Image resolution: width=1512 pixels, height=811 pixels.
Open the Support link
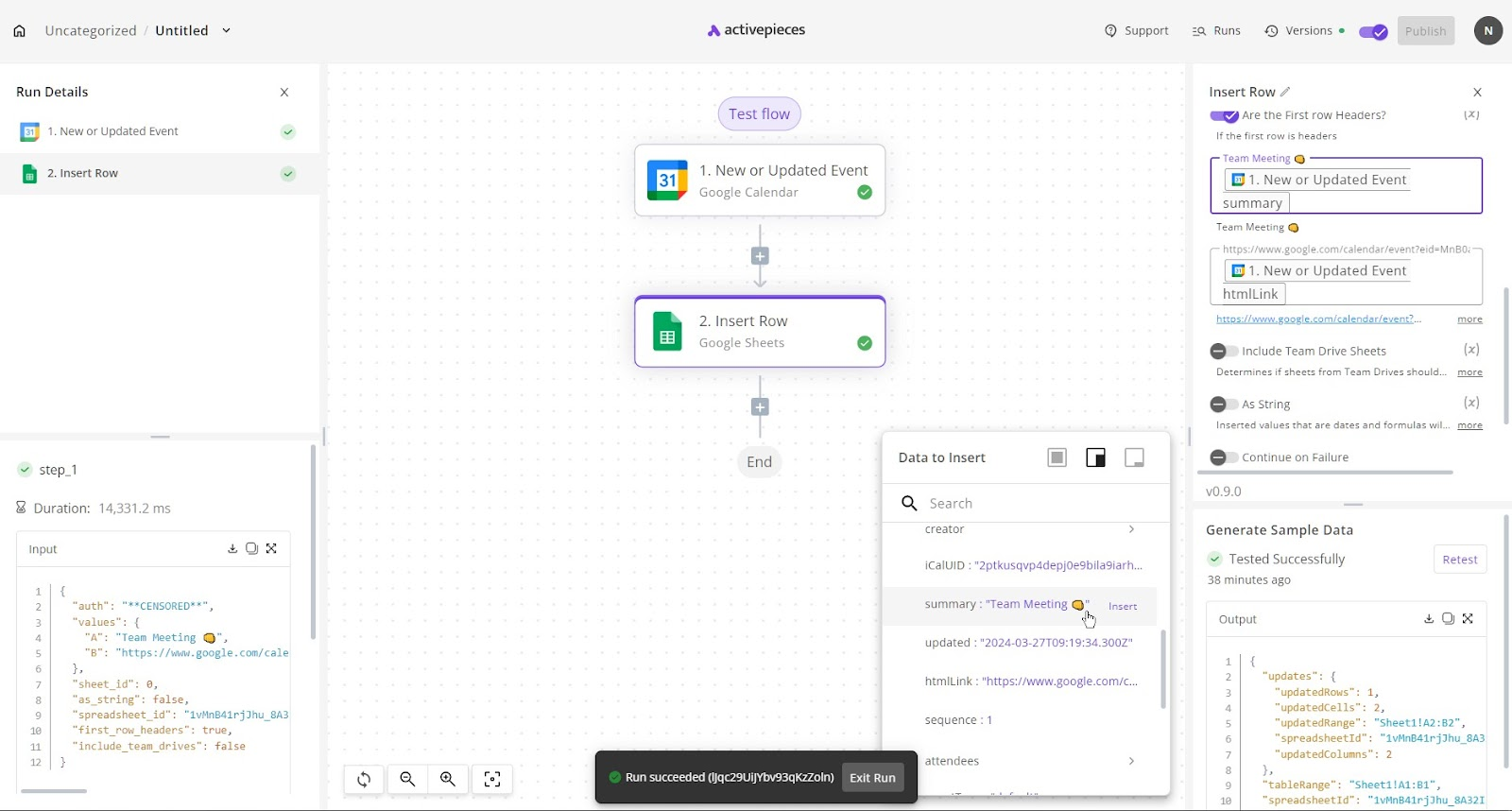pos(1137,31)
